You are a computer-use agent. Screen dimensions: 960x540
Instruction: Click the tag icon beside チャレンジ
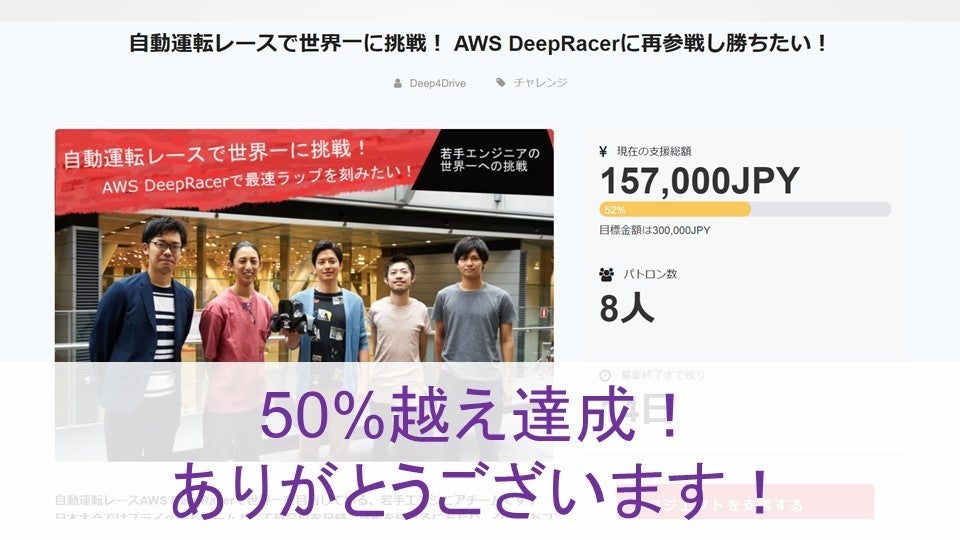pyautogui.click(x=501, y=83)
